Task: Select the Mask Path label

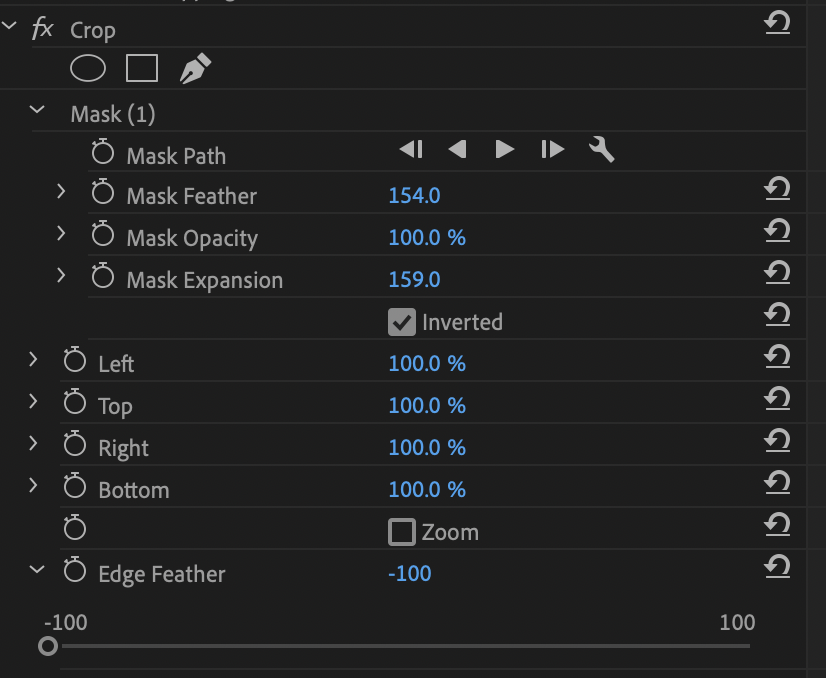Action: point(176,156)
